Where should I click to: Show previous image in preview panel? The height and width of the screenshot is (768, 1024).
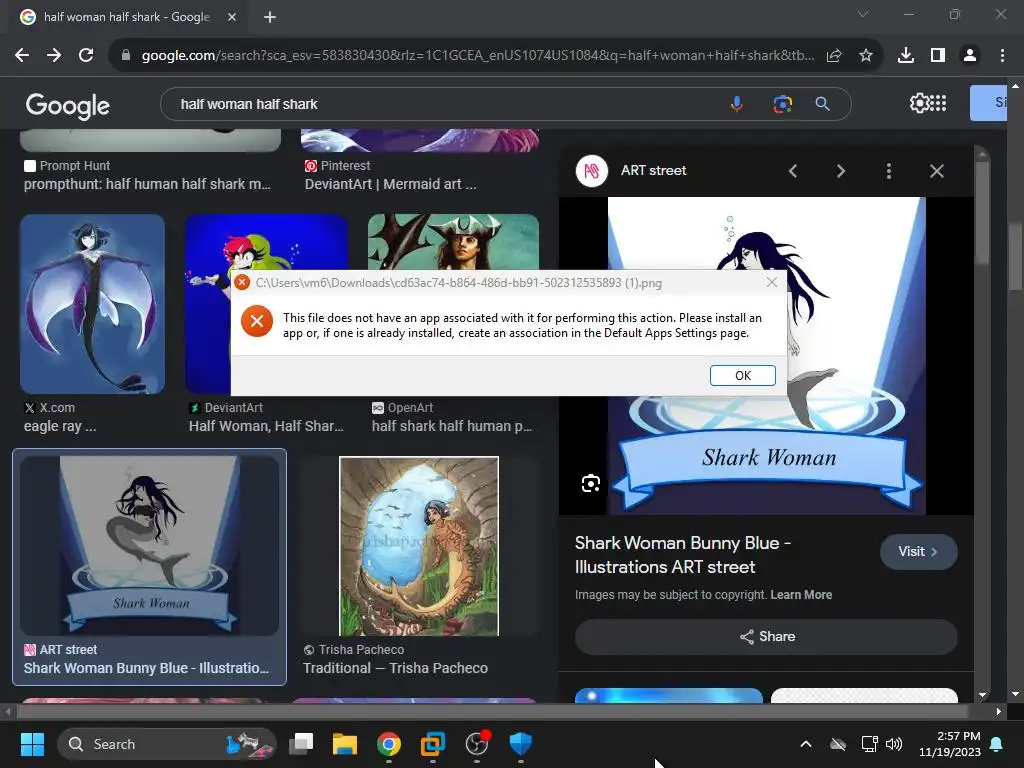click(793, 171)
